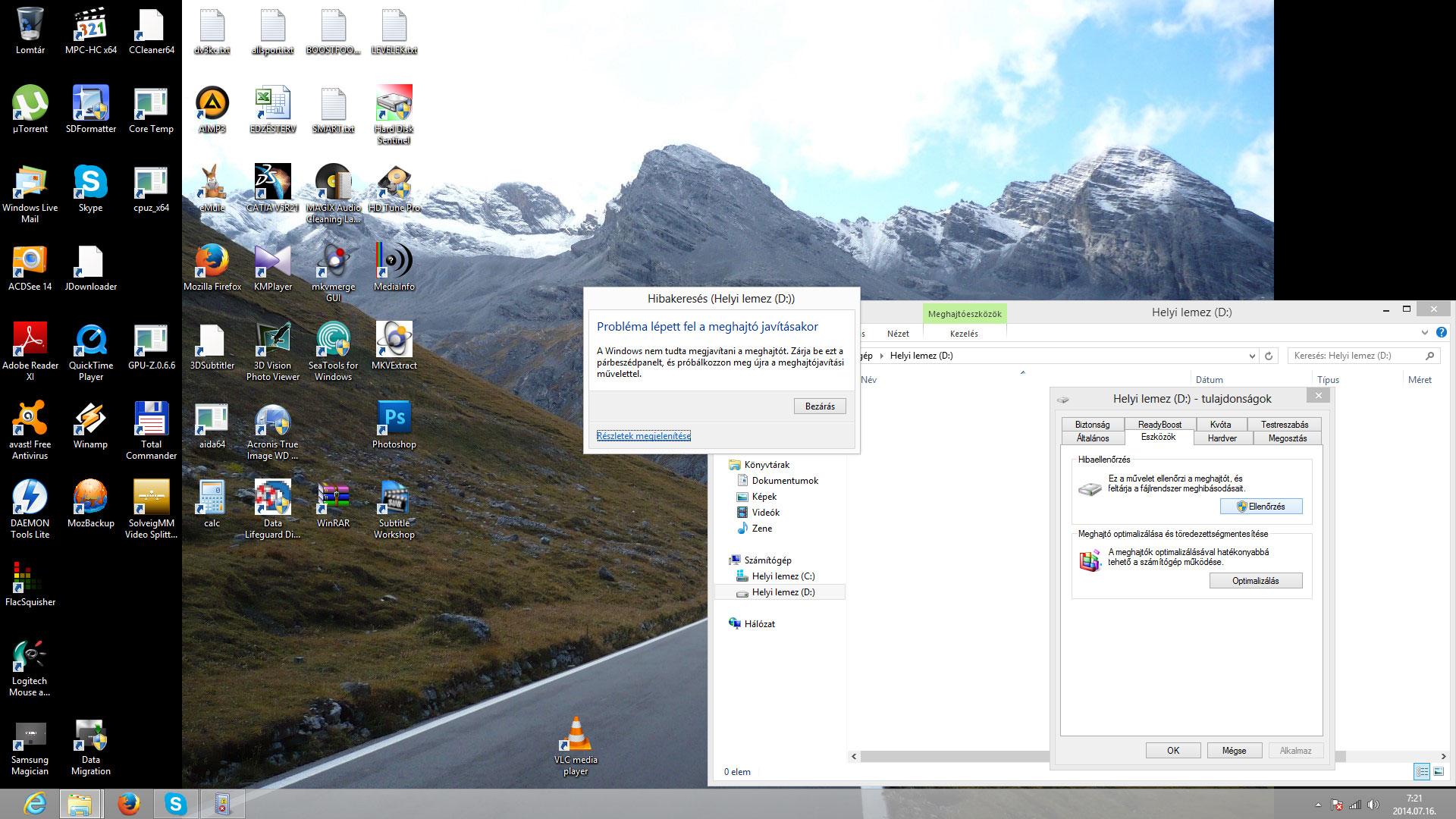Click the Skype icon in taskbar
Screen dimensions: 1456x819
(176, 803)
